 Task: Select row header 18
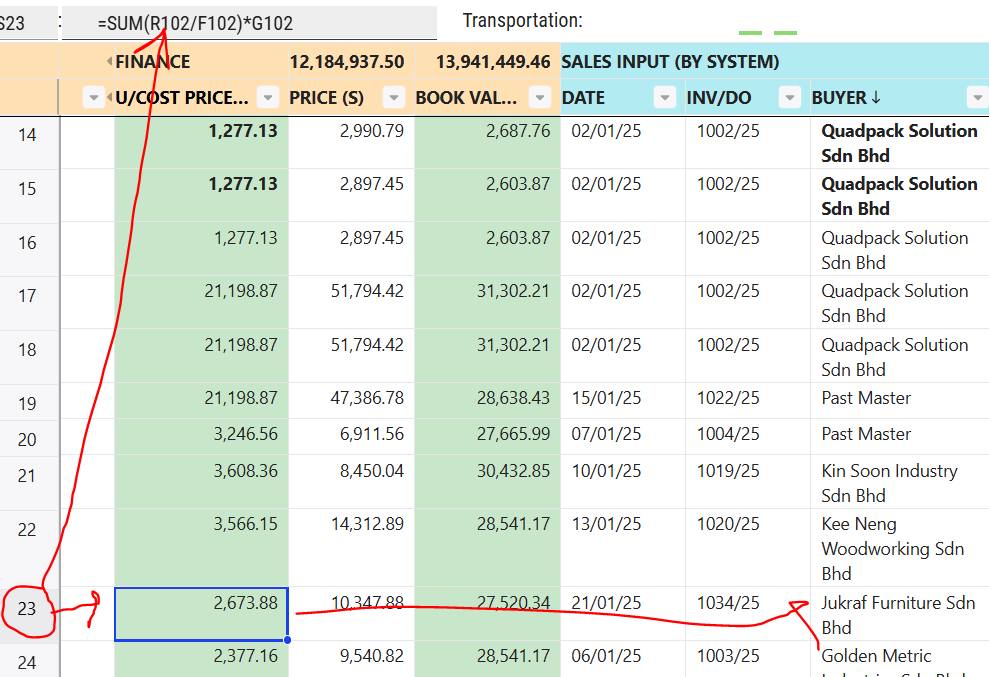click(x=27, y=356)
